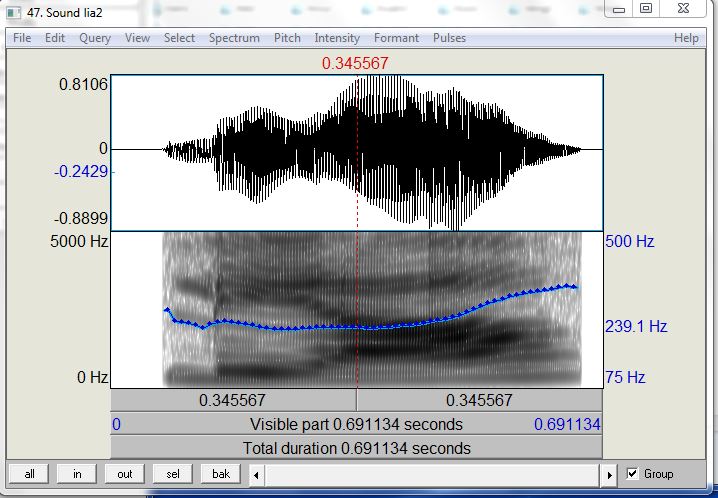The image size is (718, 498).
Task: Click the 0.691134 end time label
Action: point(567,424)
